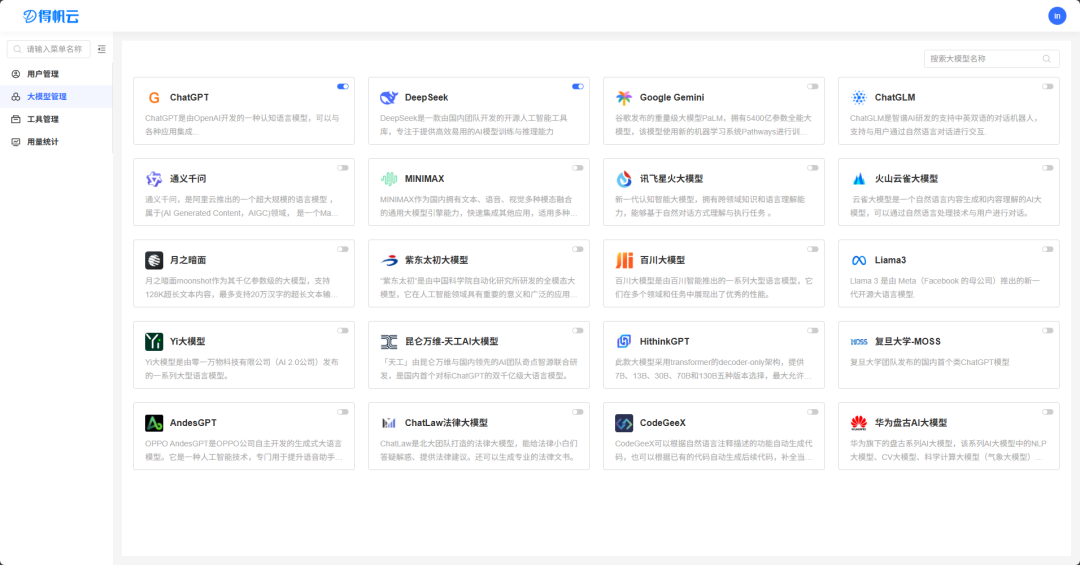Enable the 昆仑万维-天工AI大模型 toggle
Image resolution: width=1080 pixels, height=565 pixels.
click(578, 331)
